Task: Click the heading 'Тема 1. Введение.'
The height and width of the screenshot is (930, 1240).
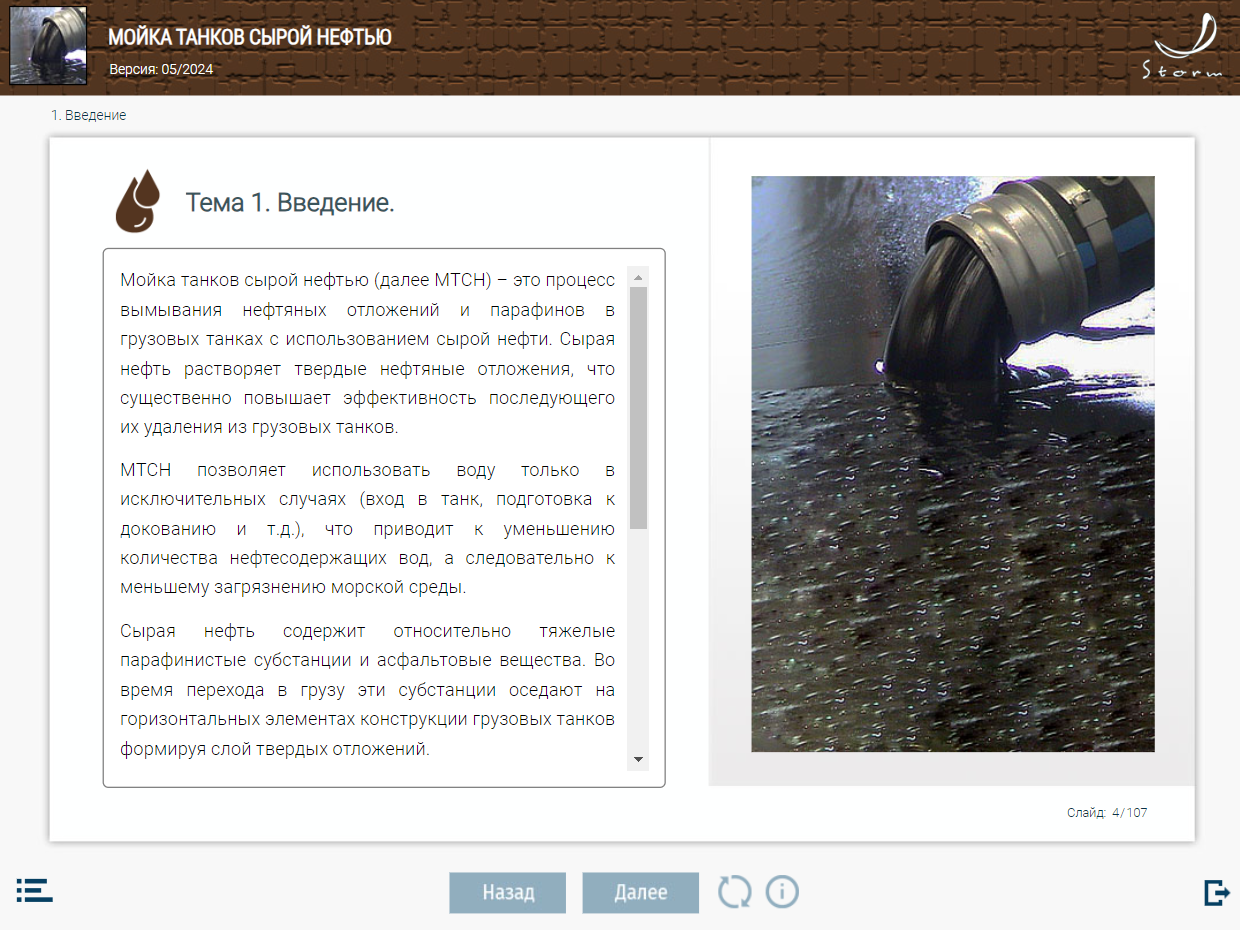Action: click(290, 203)
